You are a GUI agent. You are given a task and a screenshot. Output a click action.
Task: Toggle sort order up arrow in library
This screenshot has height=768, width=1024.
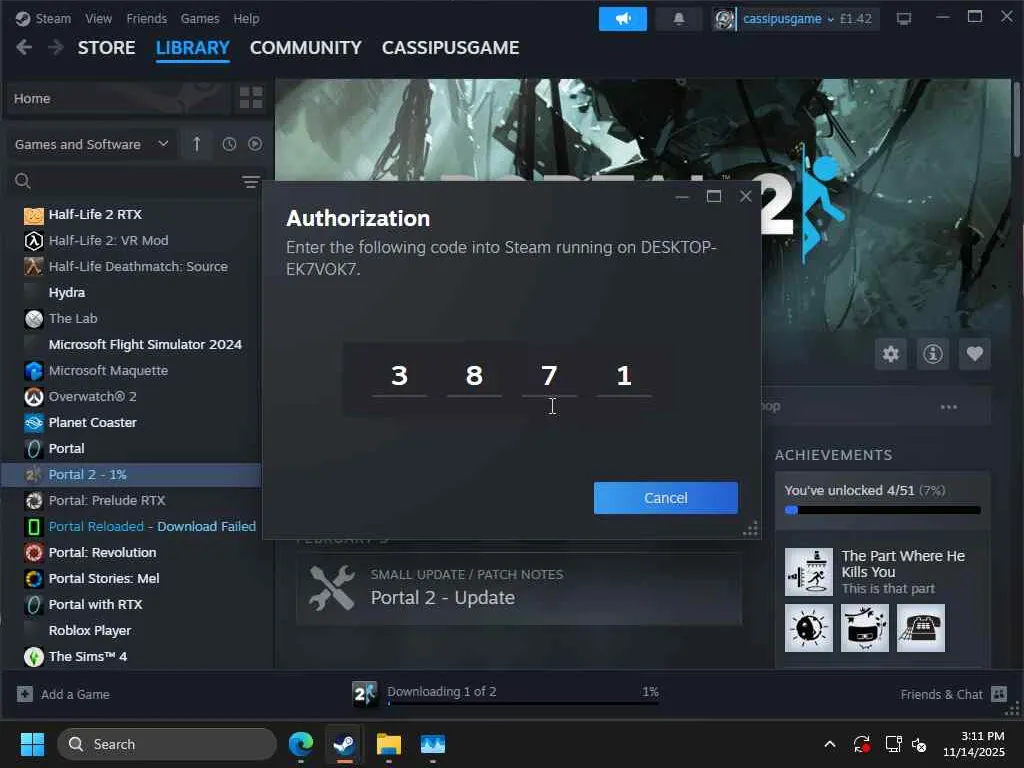(x=197, y=144)
